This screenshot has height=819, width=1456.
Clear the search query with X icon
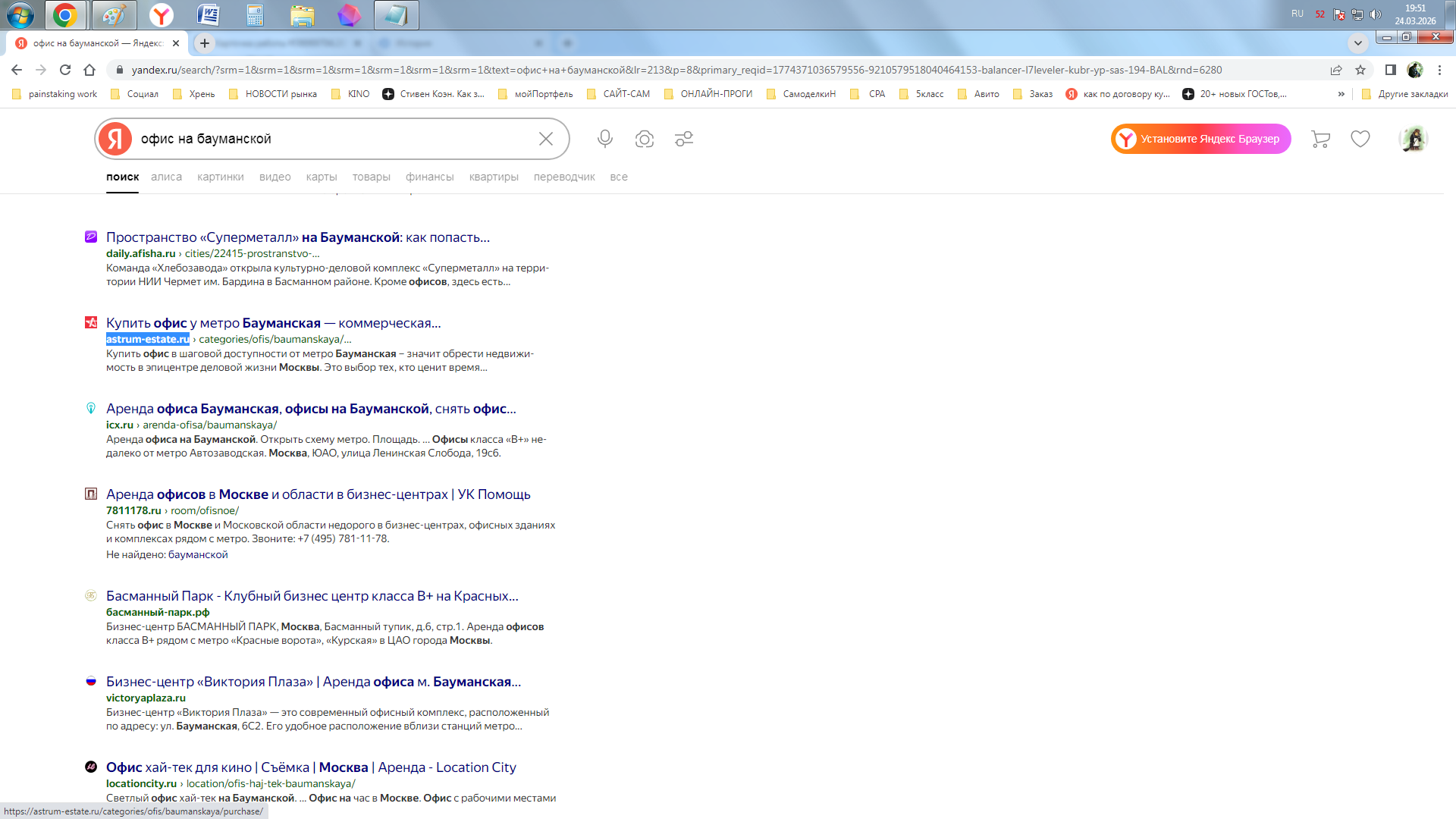tap(545, 139)
